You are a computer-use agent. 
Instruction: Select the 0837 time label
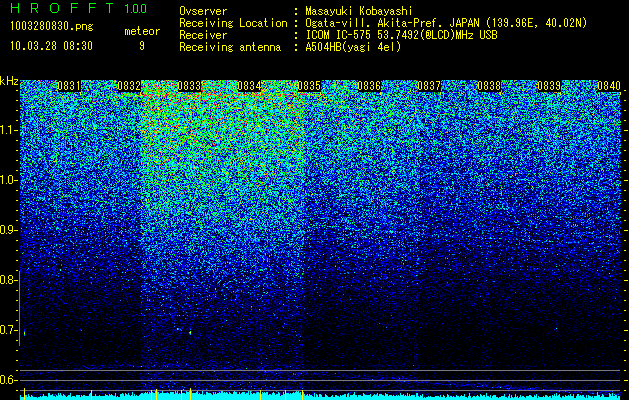tap(429, 86)
